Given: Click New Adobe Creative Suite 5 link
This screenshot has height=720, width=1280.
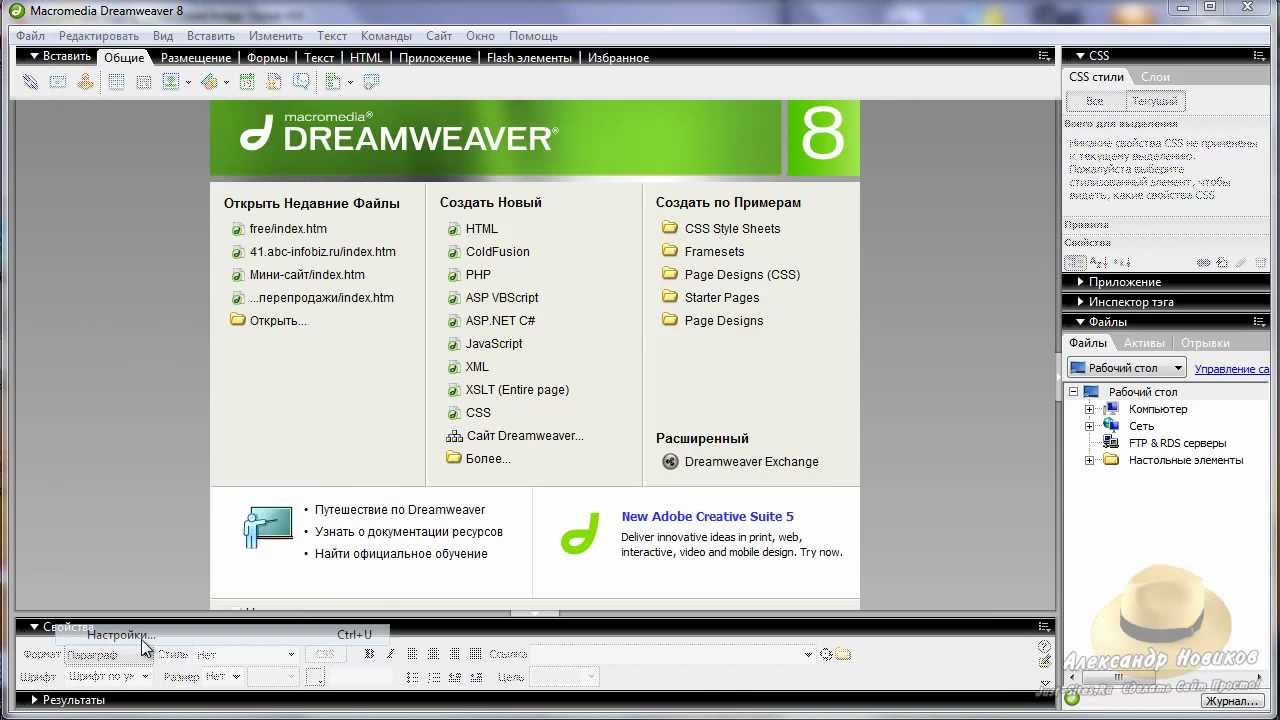Looking at the screenshot, I should click(707, 517).
